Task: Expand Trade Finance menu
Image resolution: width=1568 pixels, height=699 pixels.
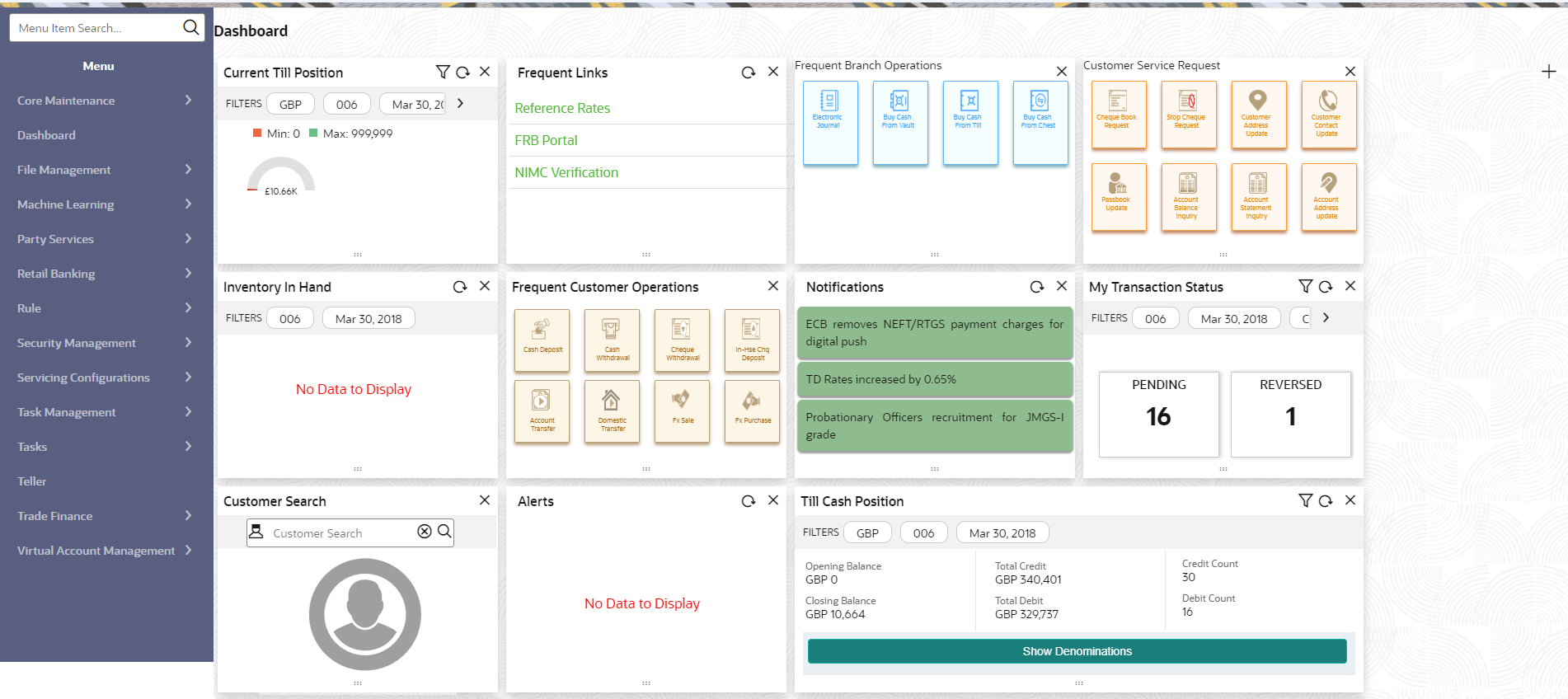Action: point(188,515)
